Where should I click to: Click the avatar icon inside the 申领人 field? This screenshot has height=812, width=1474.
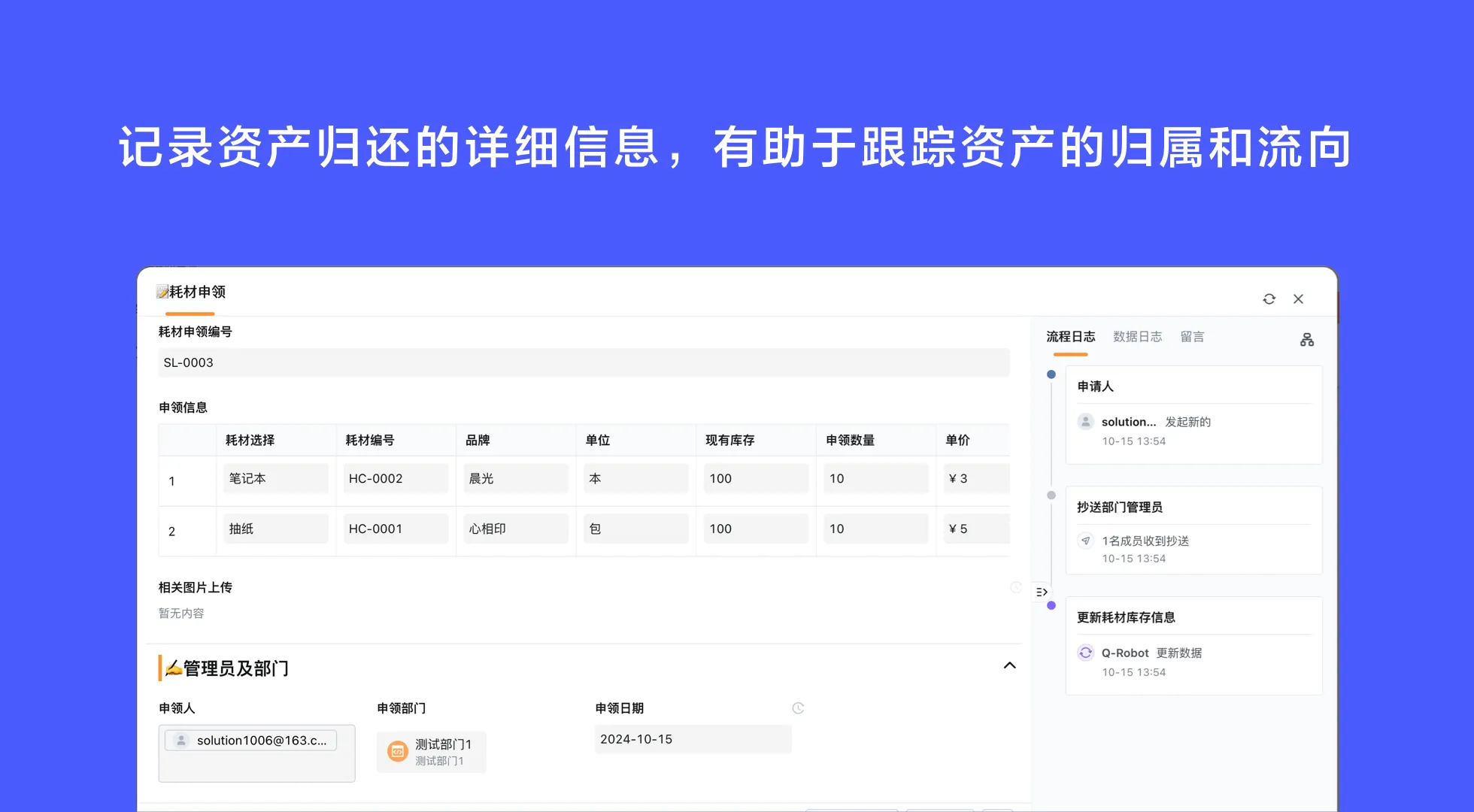coord(181,740)
